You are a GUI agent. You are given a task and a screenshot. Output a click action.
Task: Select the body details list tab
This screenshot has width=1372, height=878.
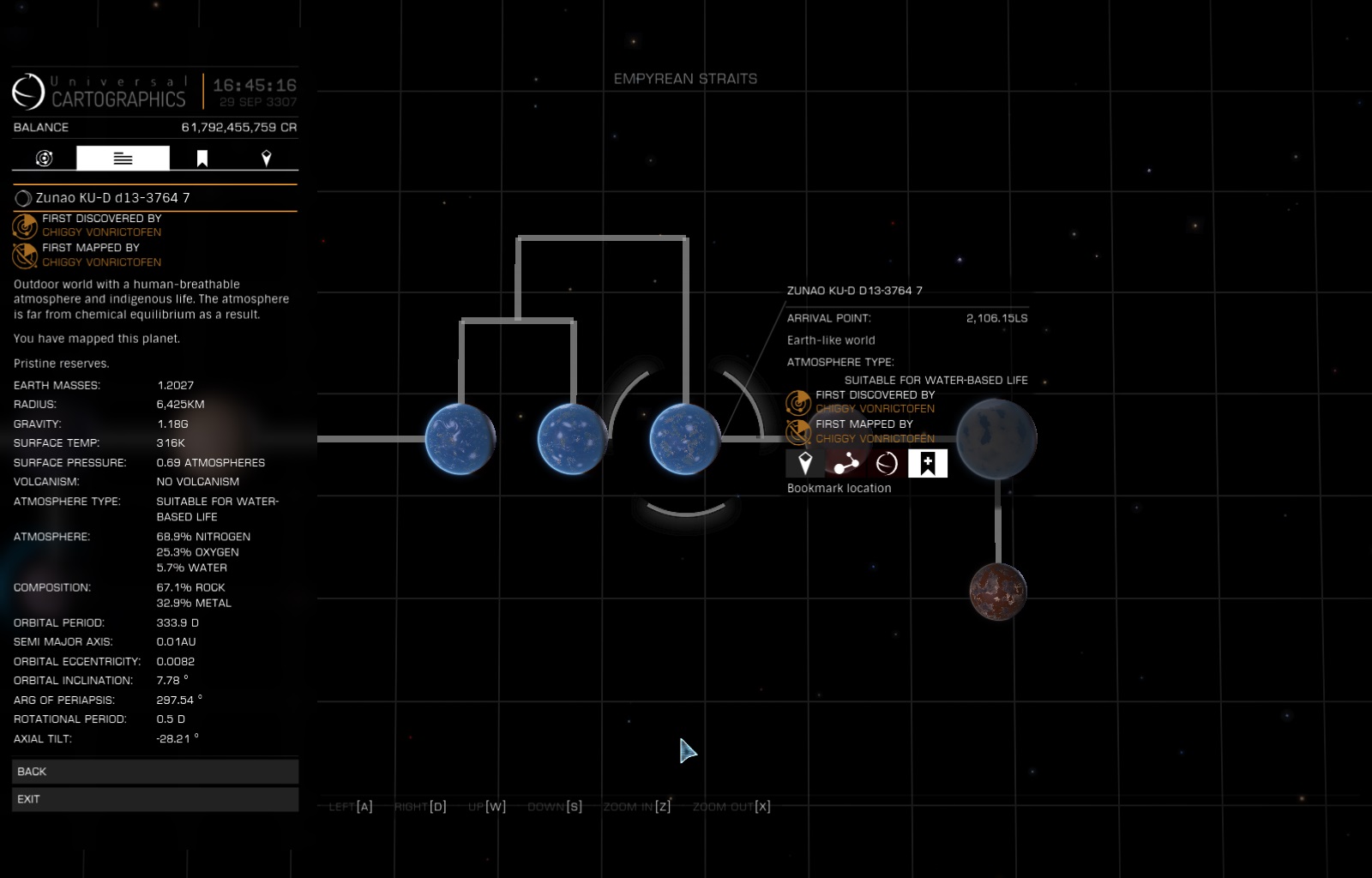(123, 158)
